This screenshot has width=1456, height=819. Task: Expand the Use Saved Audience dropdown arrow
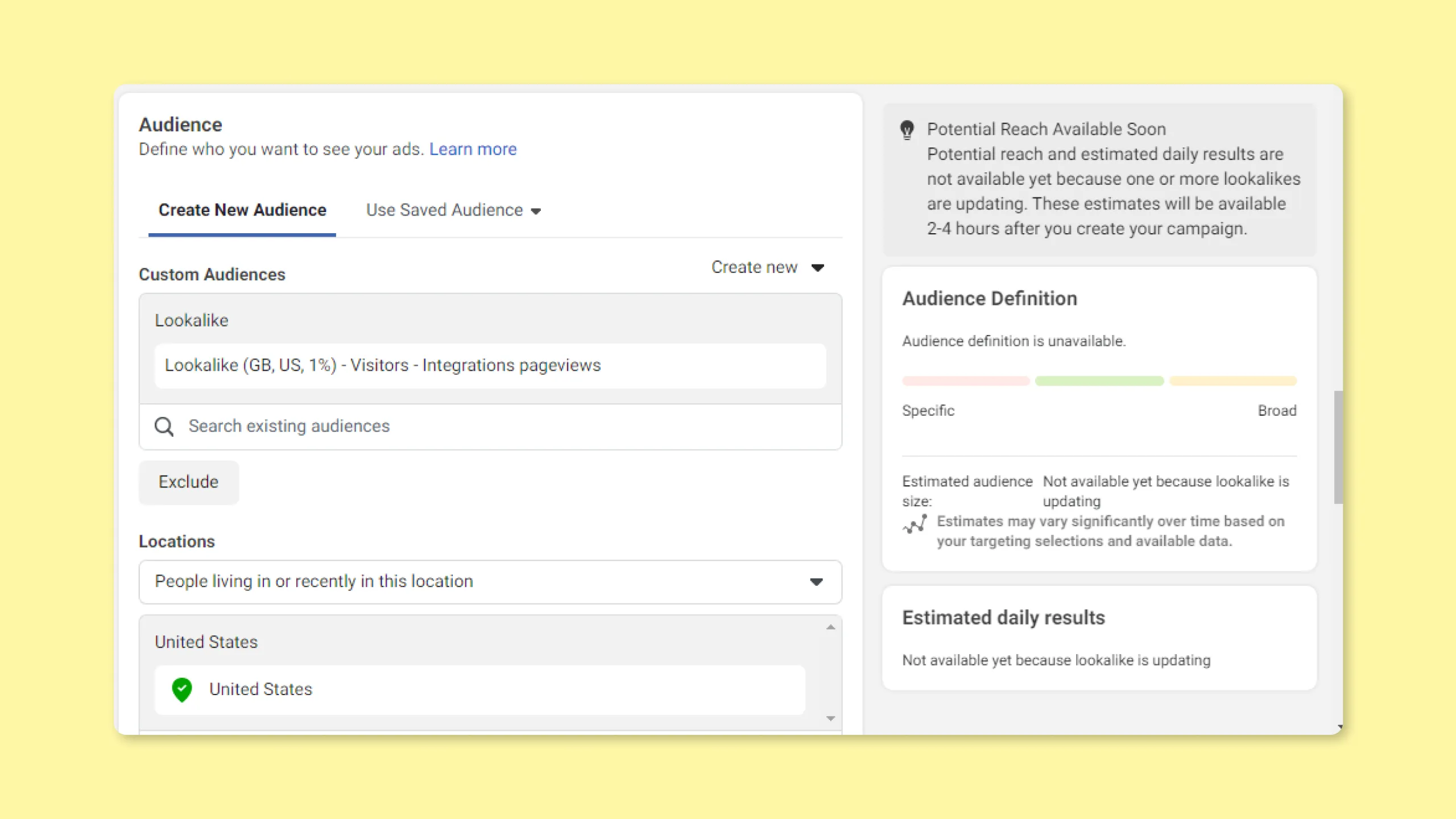[x=536, y=211]
